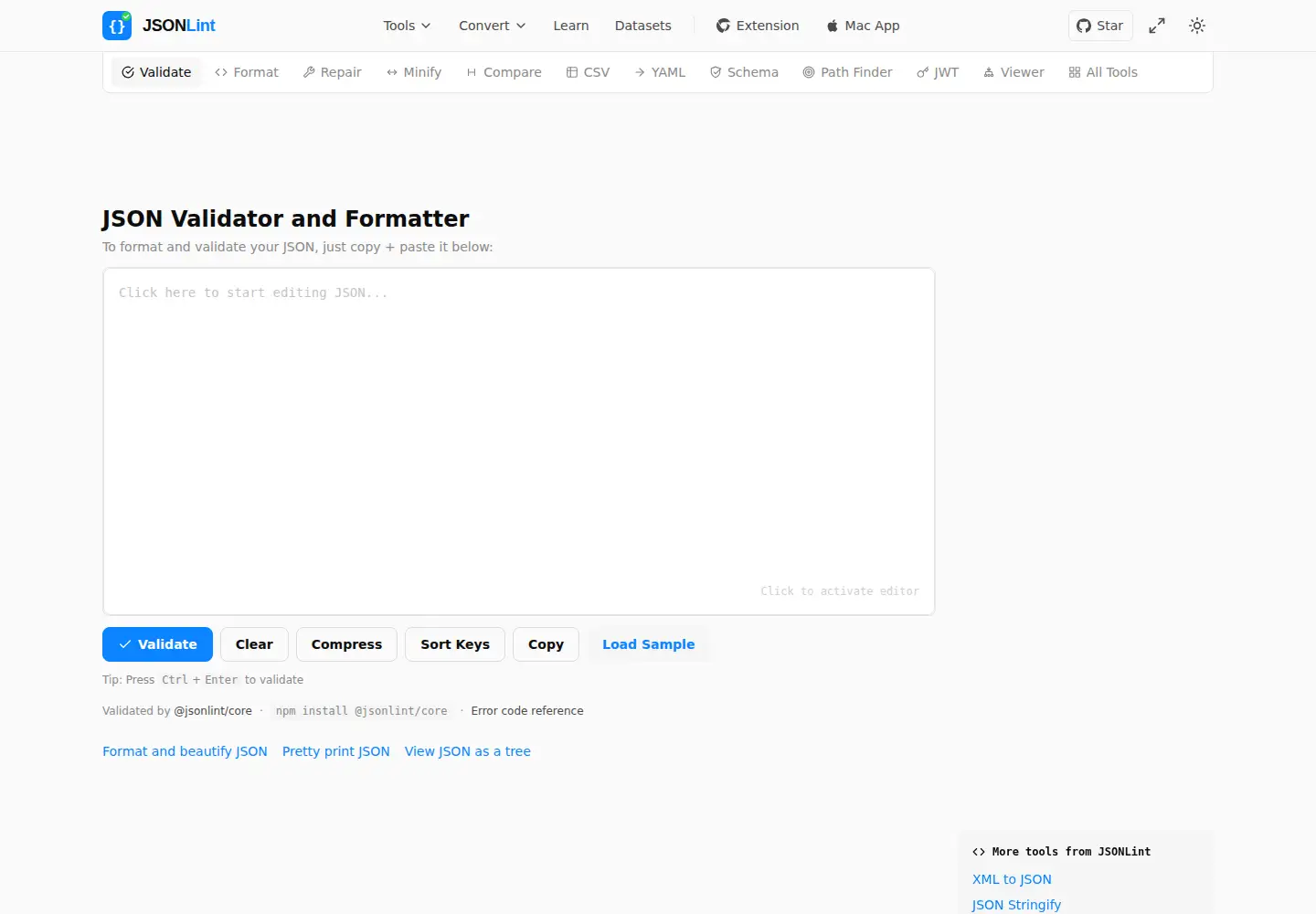Open the Error code reference link
This screenshot has height=914, width=1316.
527,711
